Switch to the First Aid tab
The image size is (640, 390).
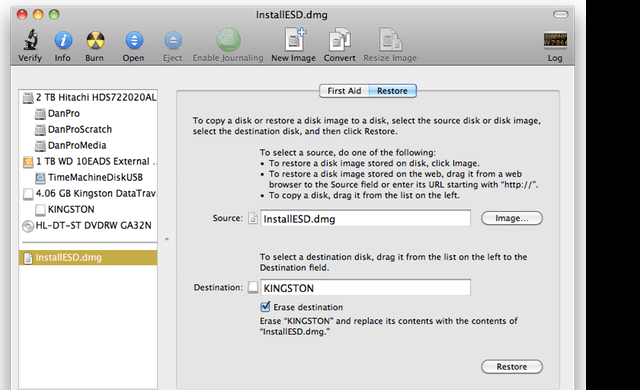pos(344,91)
